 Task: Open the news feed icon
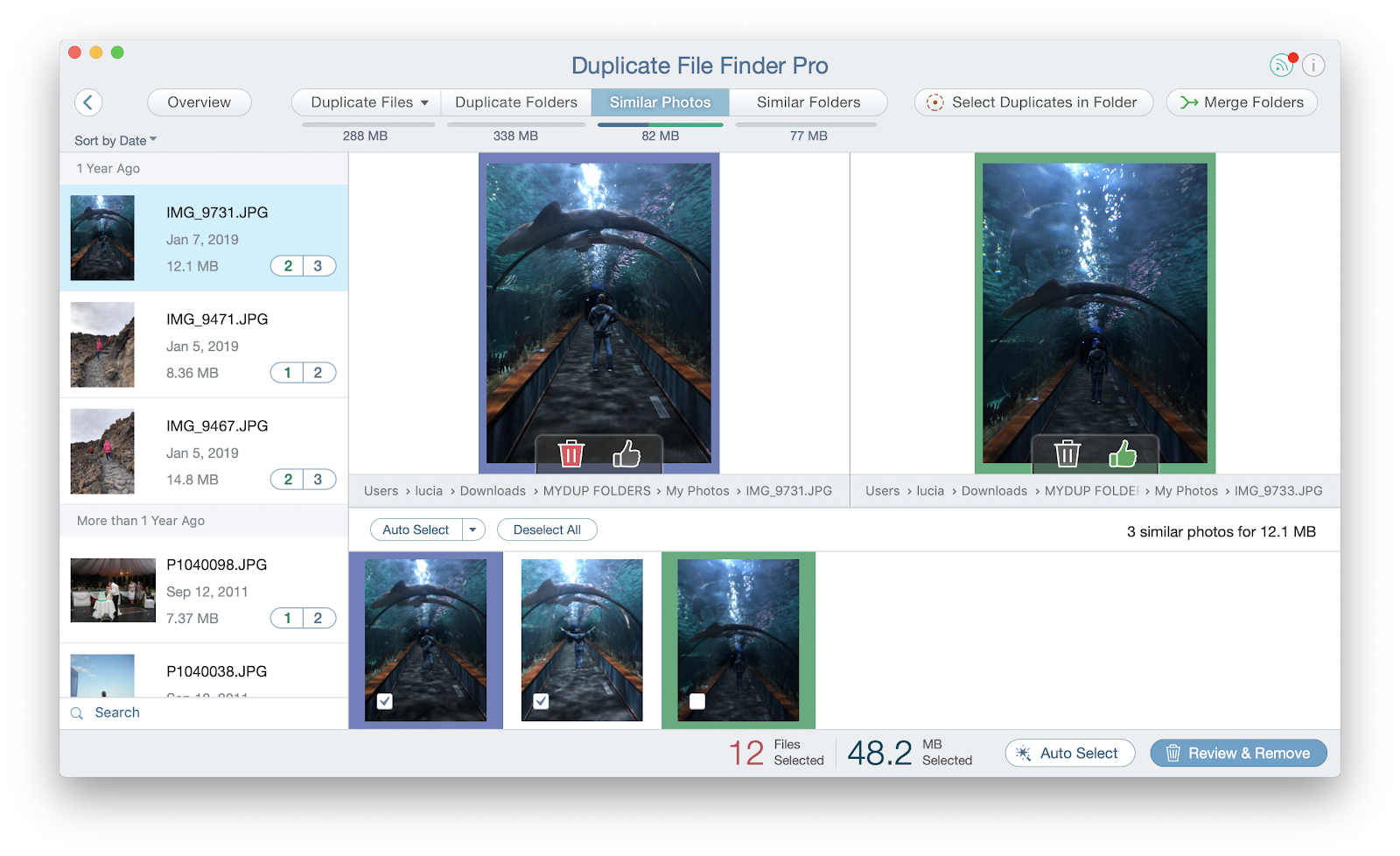[x=1282, y=65]
